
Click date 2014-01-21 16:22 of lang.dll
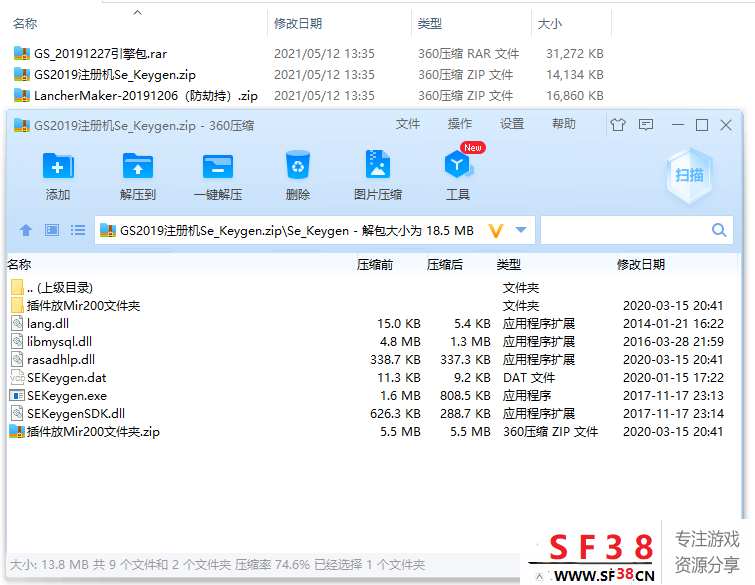673,324
